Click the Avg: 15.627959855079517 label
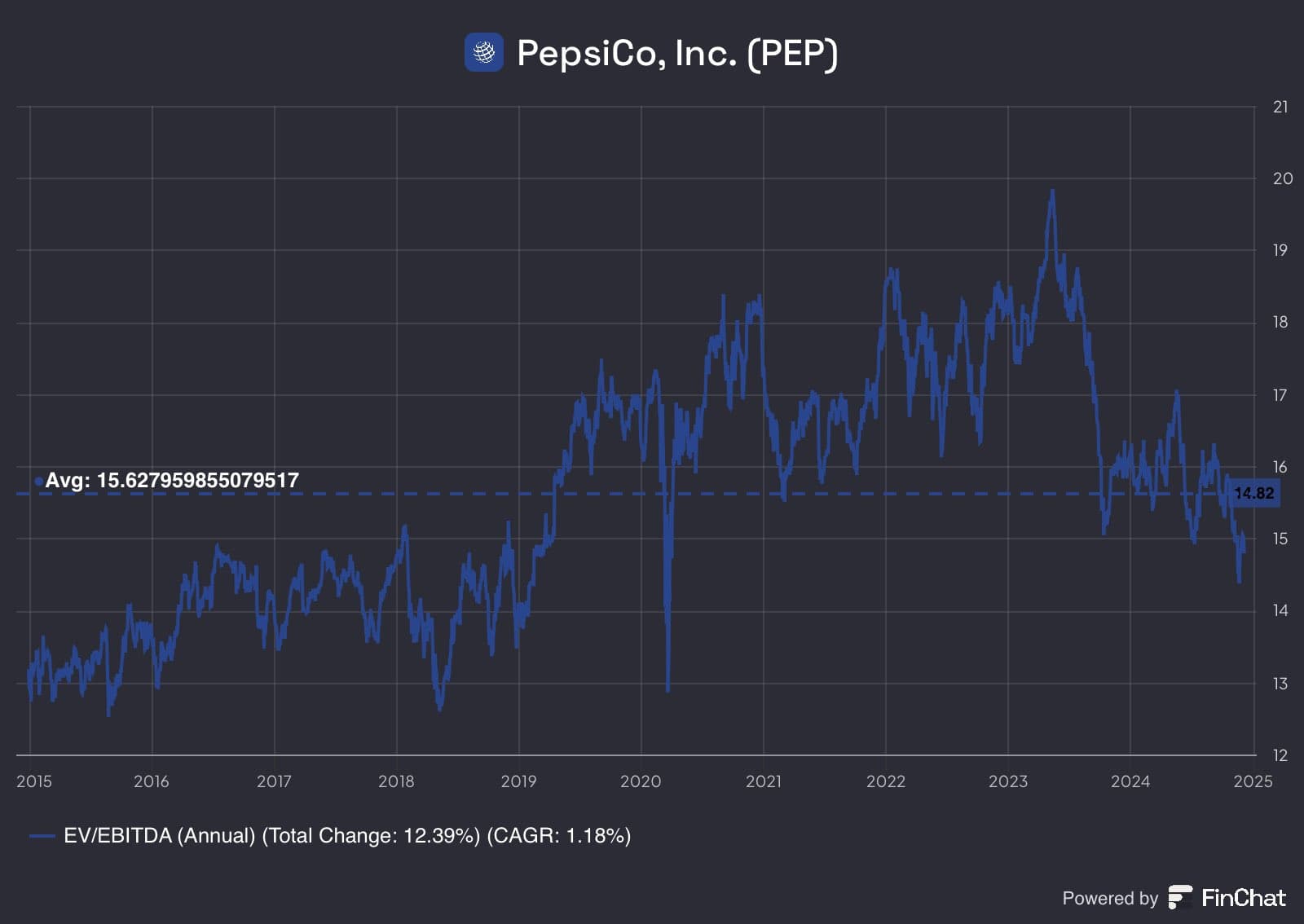This screenshot has width=1304, height=924. click(172, 481)
